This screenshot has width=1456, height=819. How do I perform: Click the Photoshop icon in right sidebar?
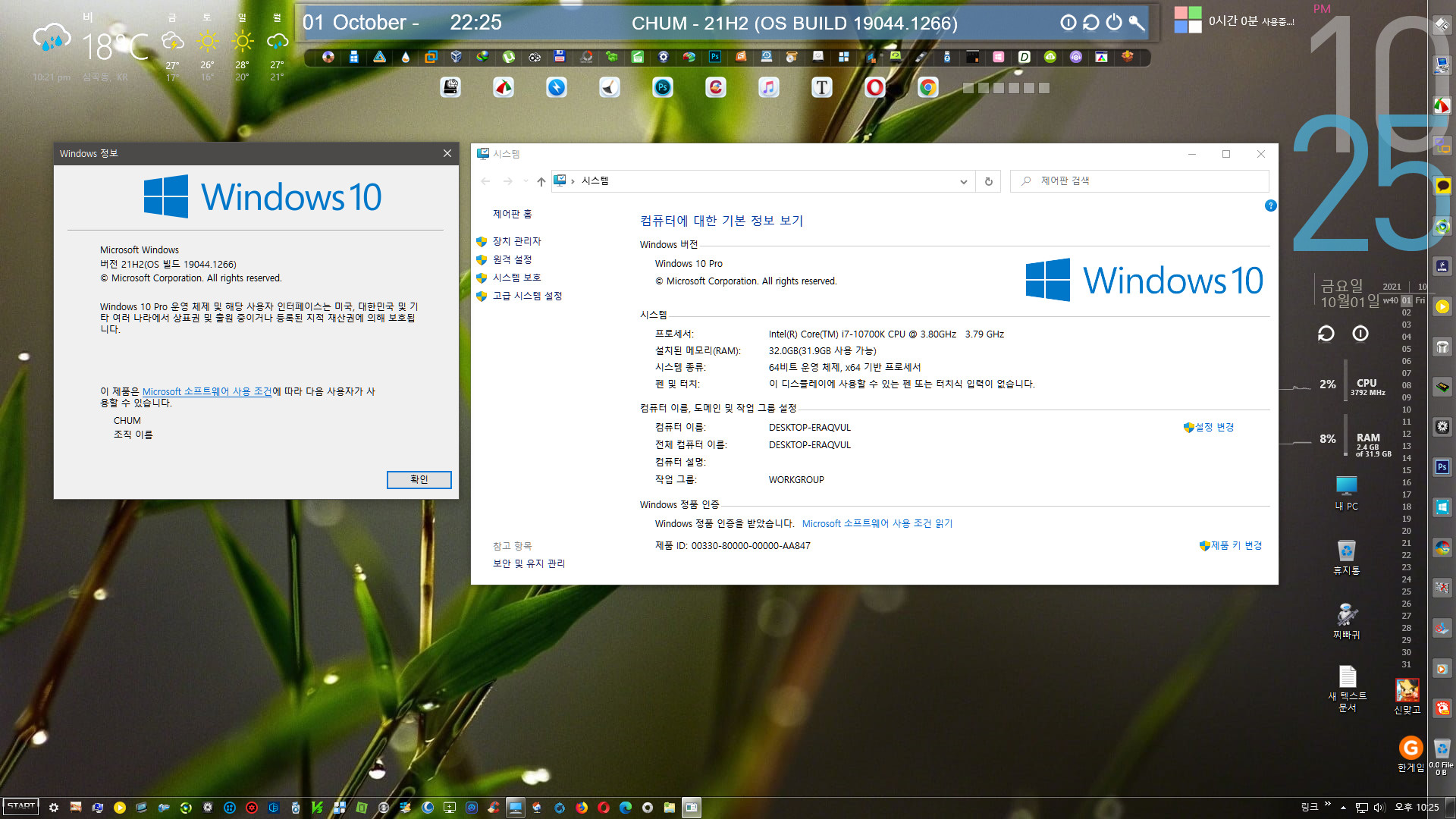pos(1442,467)
